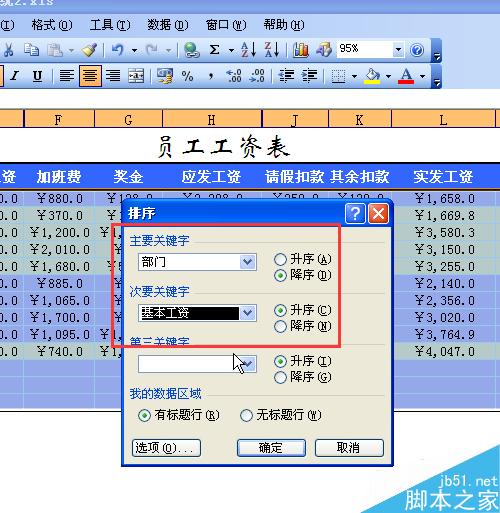The height and width of the screenshot is (513, 500).
Task: Open AutoSum functions dropdown arrow
Action: coord(231,51)
